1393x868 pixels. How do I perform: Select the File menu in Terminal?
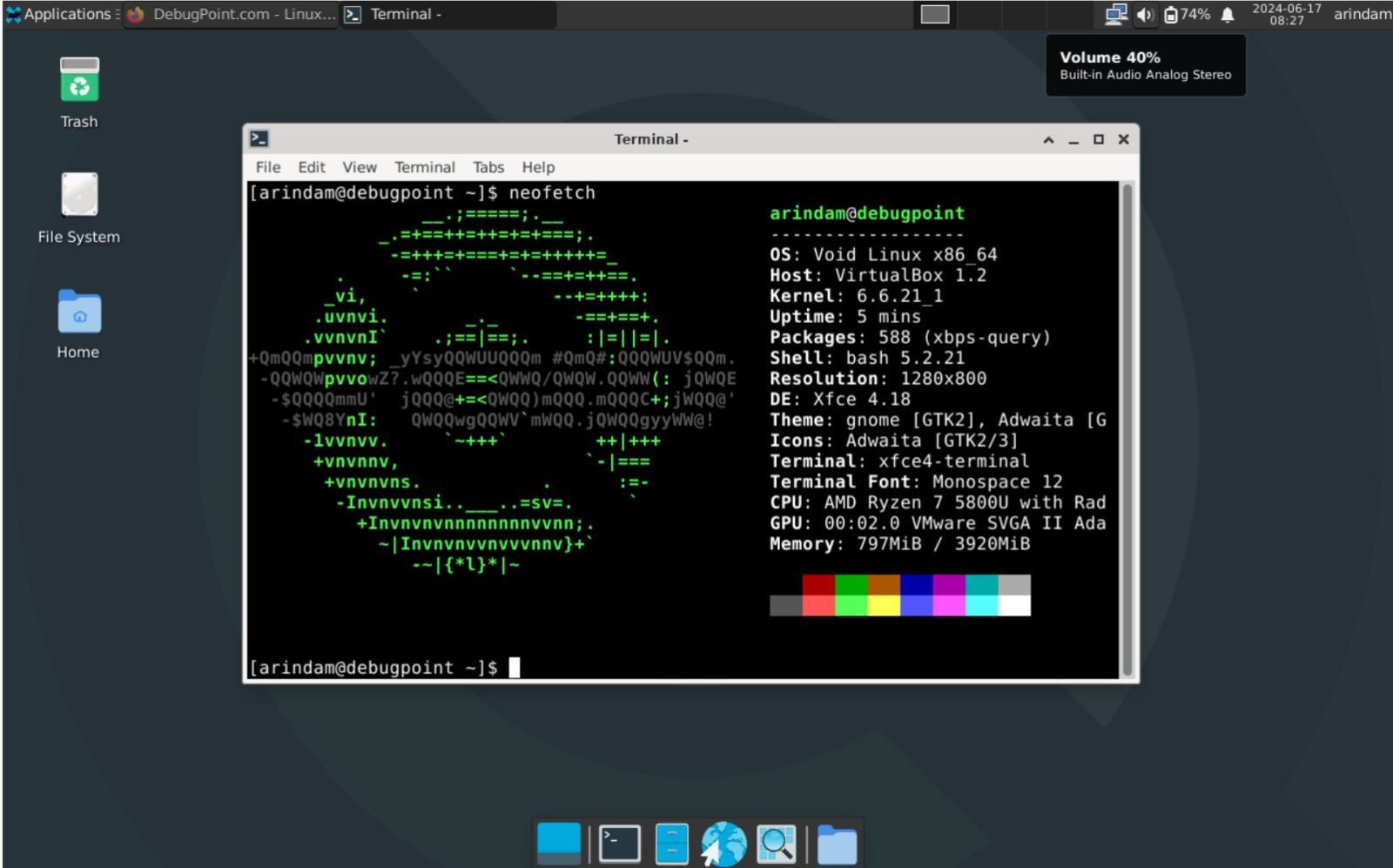pos(267,167)
